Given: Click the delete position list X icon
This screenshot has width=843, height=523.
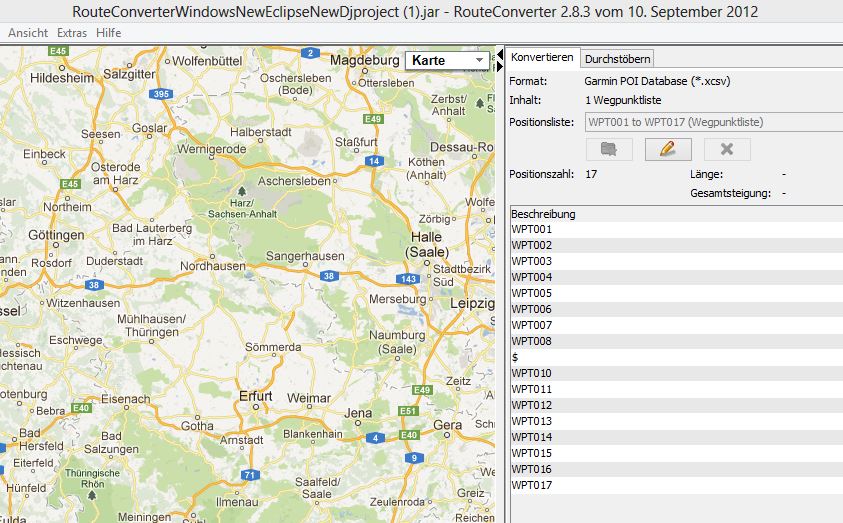Looking at the screenshot, I should click(x=727, y=149).
